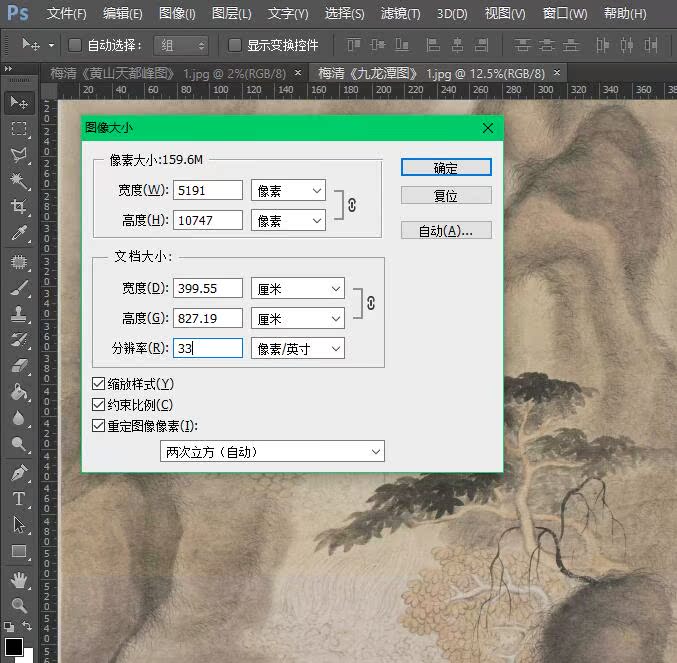Click the Align Top Edges icon
This screenshot has height=663, width=677.
[354, 44]
